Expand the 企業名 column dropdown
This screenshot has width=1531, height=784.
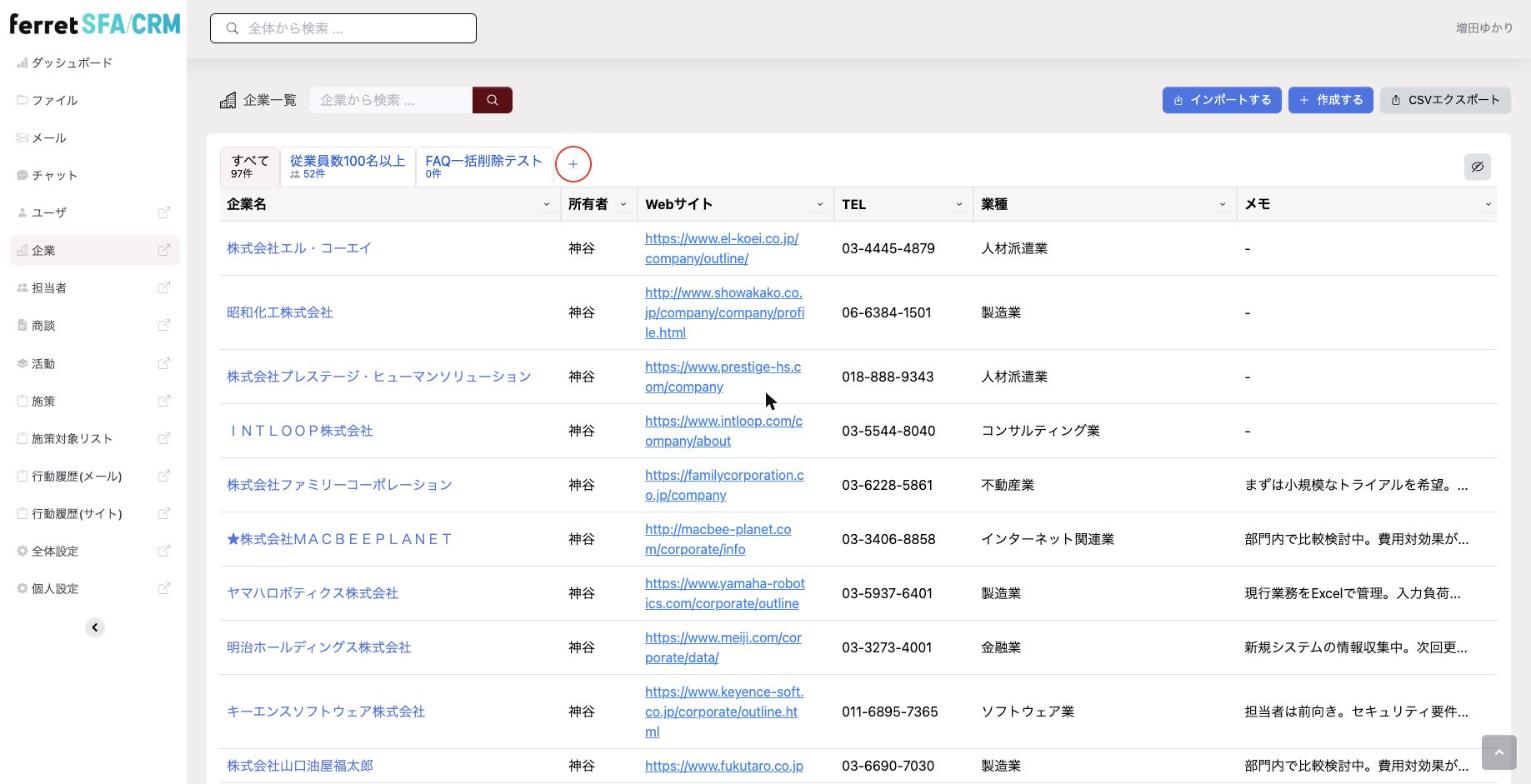coord(546,204)
